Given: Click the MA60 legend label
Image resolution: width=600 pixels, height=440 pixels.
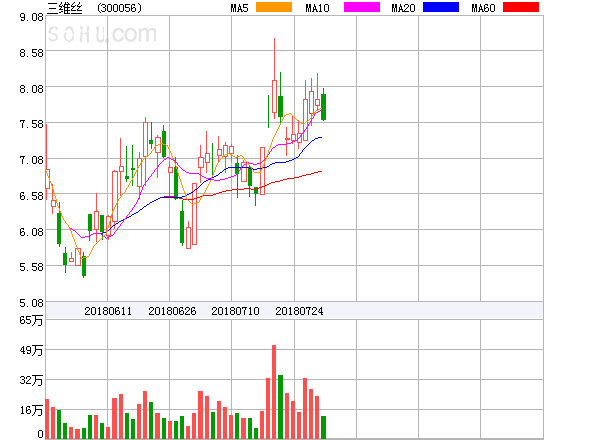Looking at the screenshot, I should coord(483,8).
